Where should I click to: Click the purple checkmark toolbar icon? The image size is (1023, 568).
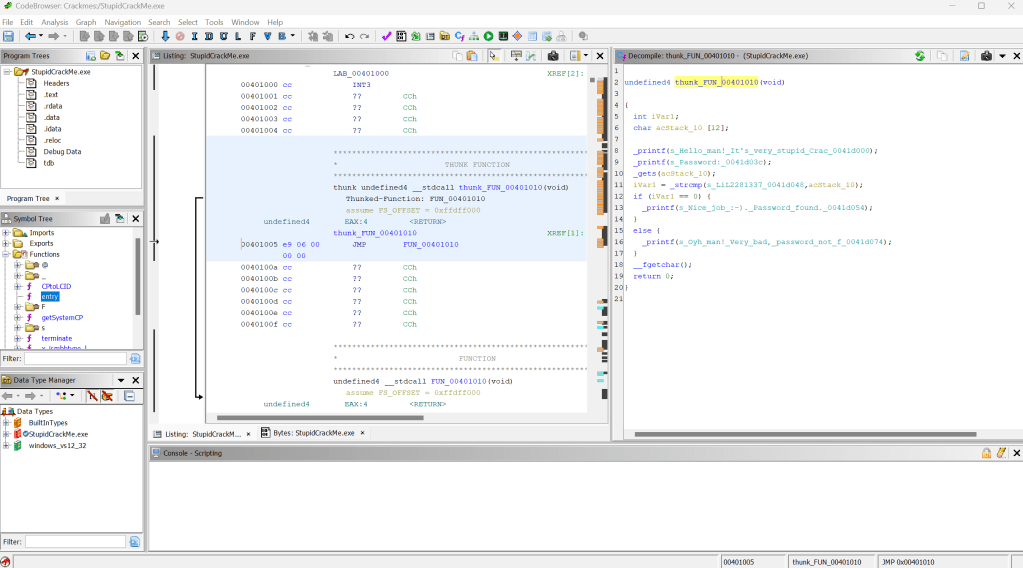pyautogui.click(x=386, y=36)
